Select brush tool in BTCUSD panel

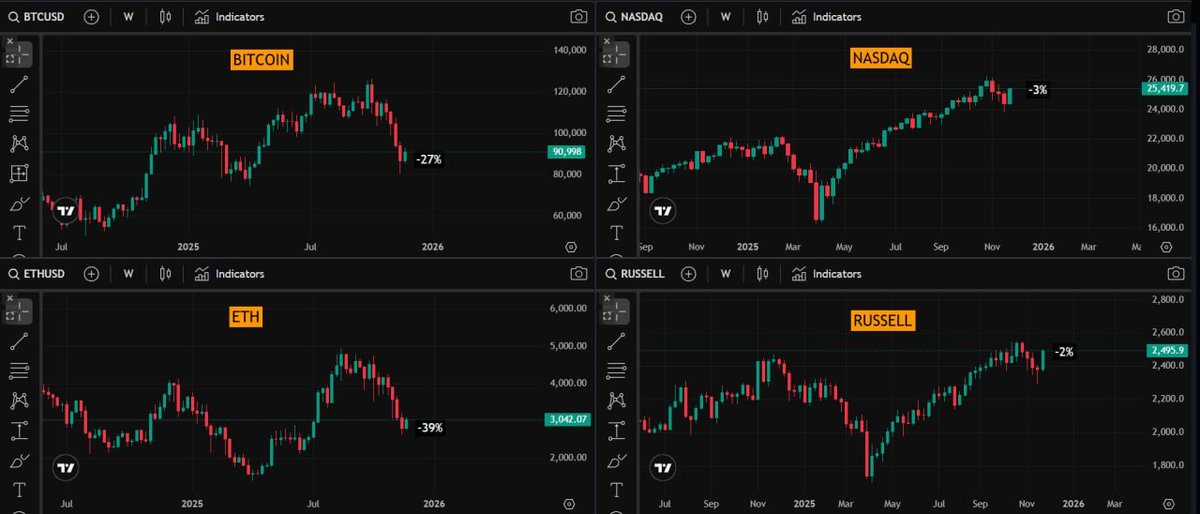[19, 204]
